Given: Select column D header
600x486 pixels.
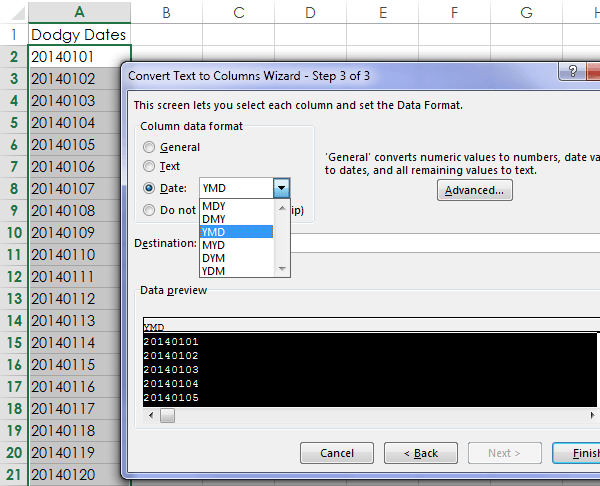Looking at the screenshot, I should click(x=310, y=12).
